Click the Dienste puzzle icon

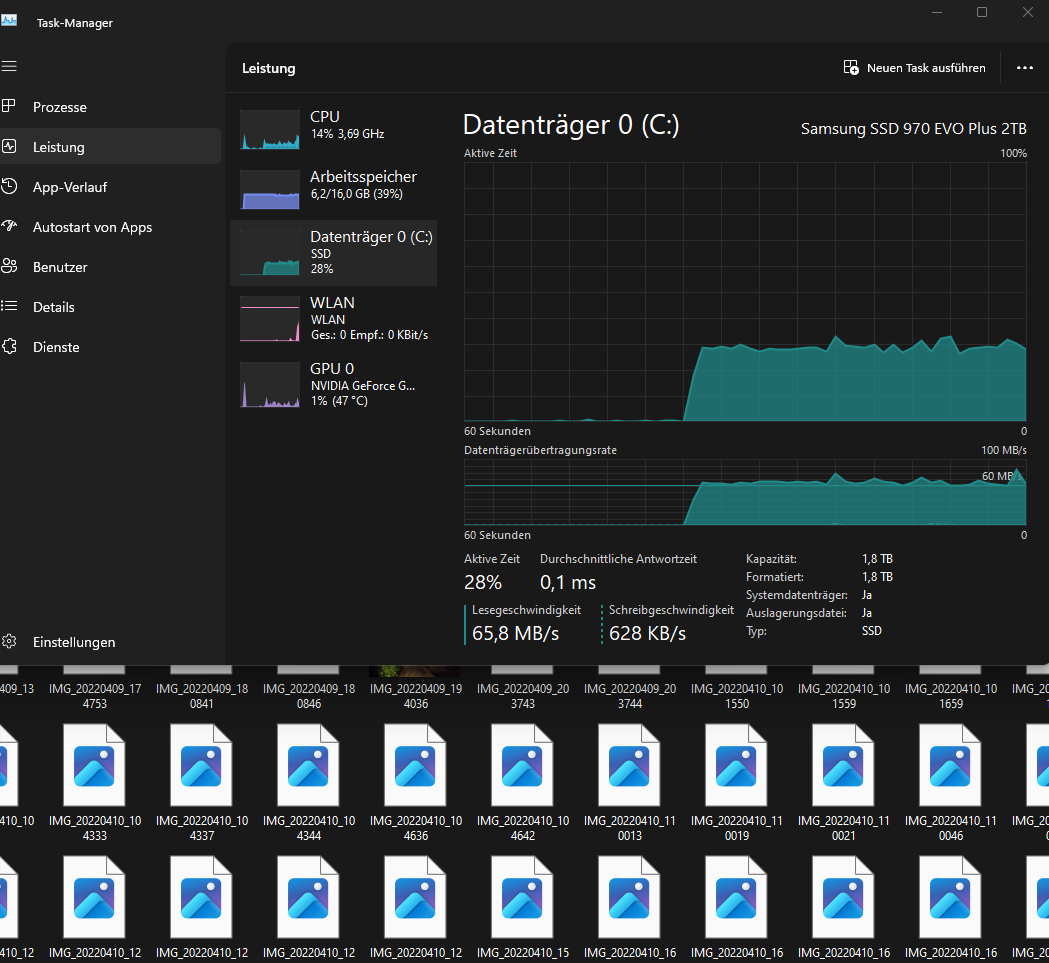(9, 347)
